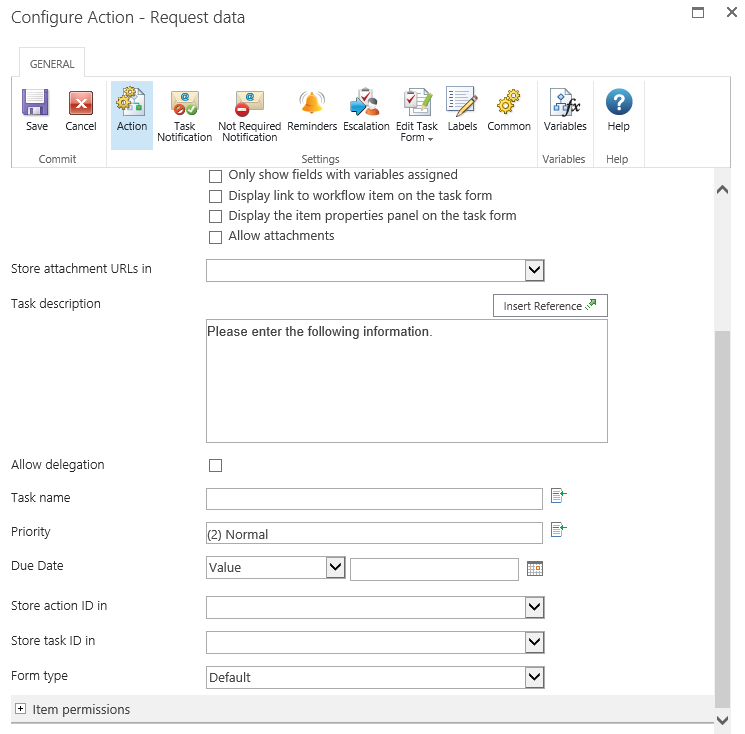The width and height of the screenshot is (745, 734).
Task: Click the Insert Reference button
Action: (549, 306)
